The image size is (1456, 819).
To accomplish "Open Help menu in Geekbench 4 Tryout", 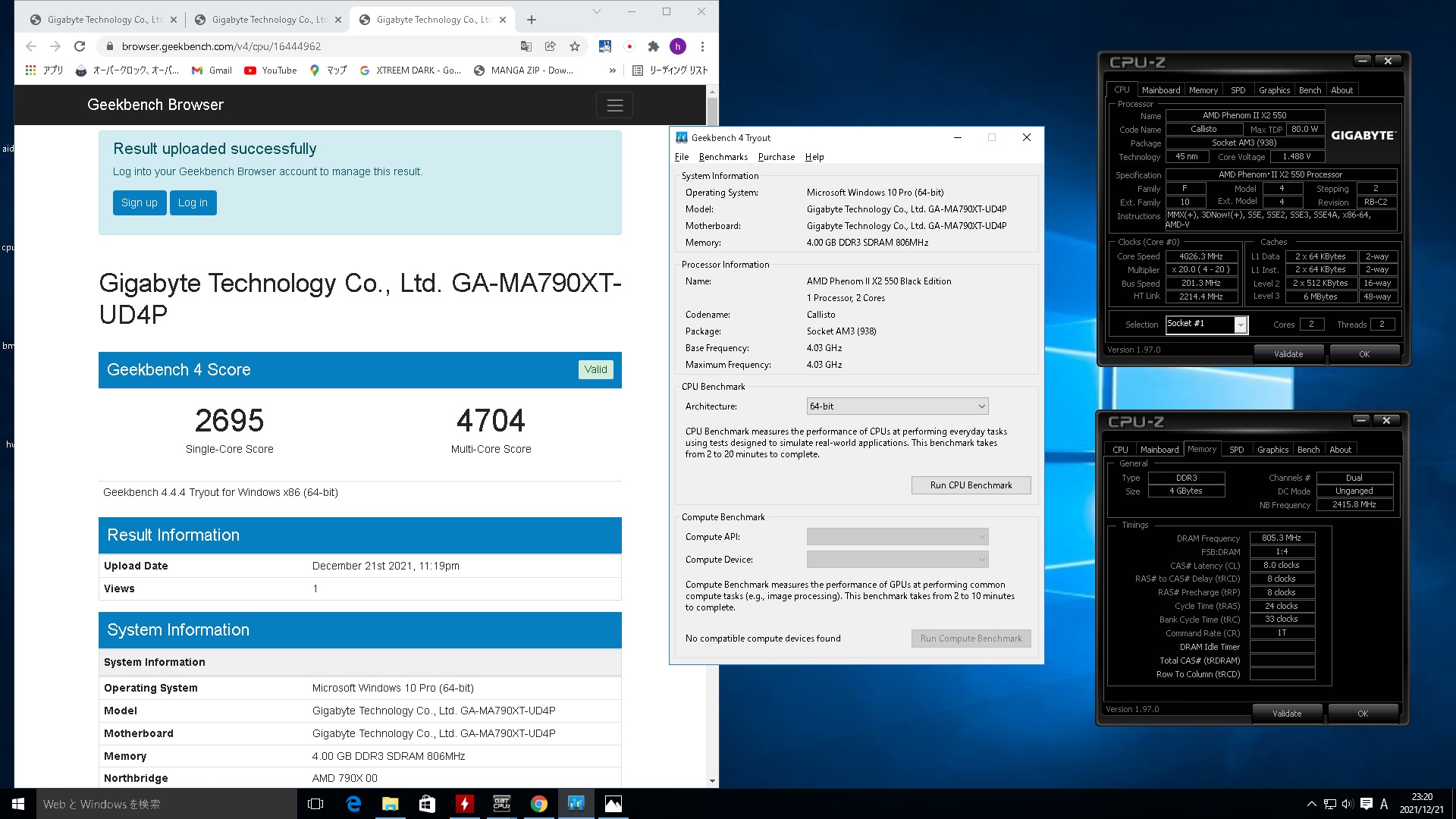I will click(814, 157).
